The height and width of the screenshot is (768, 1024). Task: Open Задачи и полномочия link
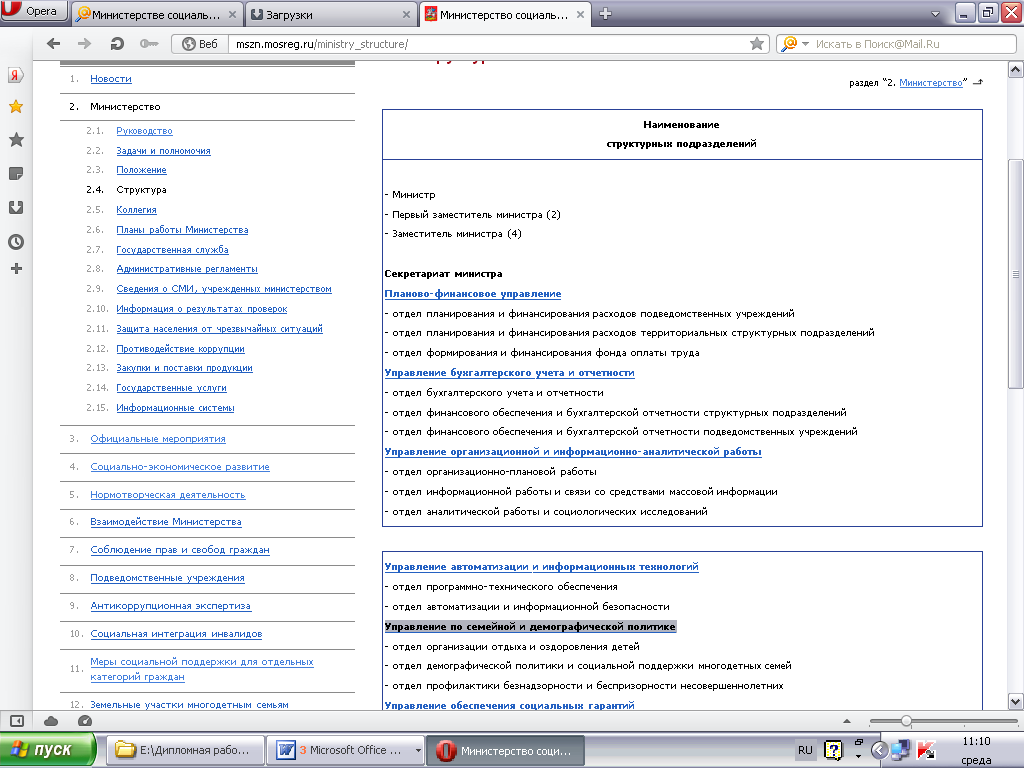(163, 150)
